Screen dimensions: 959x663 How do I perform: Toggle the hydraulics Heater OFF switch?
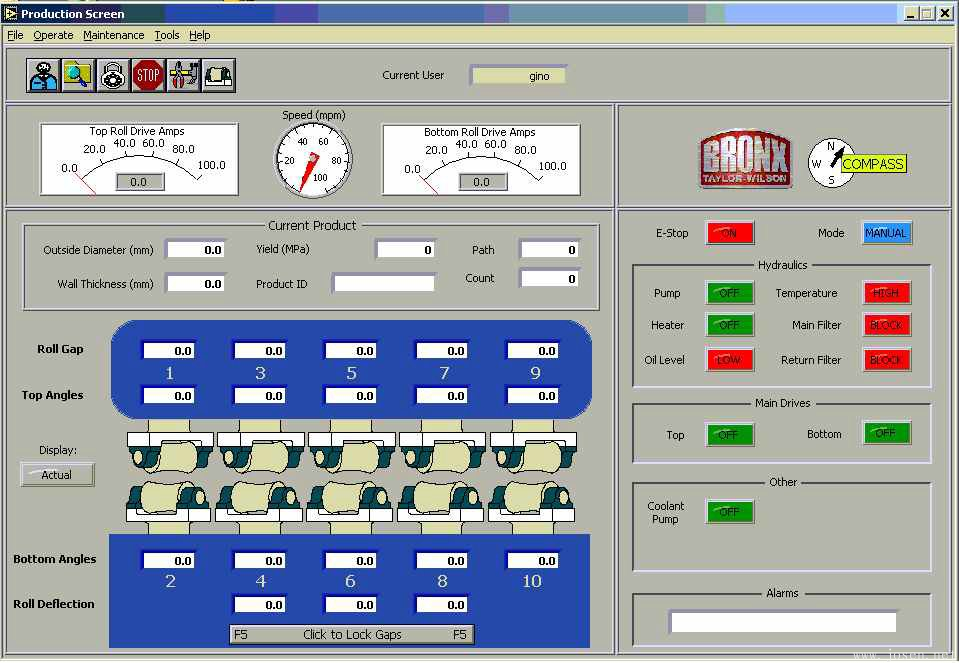click(730, 325)
